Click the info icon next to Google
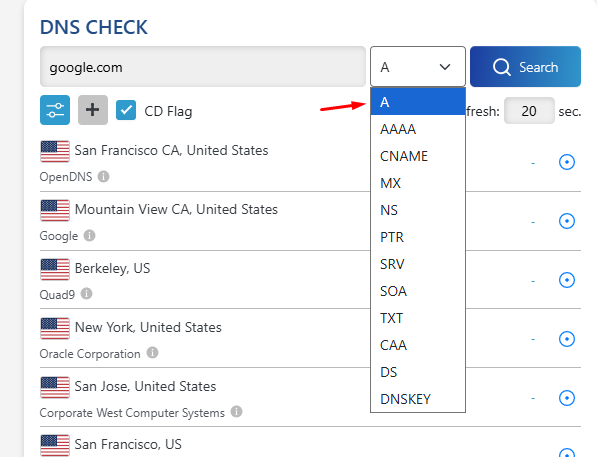This screenshot has height=457, width=597. (x=89, y=235)
